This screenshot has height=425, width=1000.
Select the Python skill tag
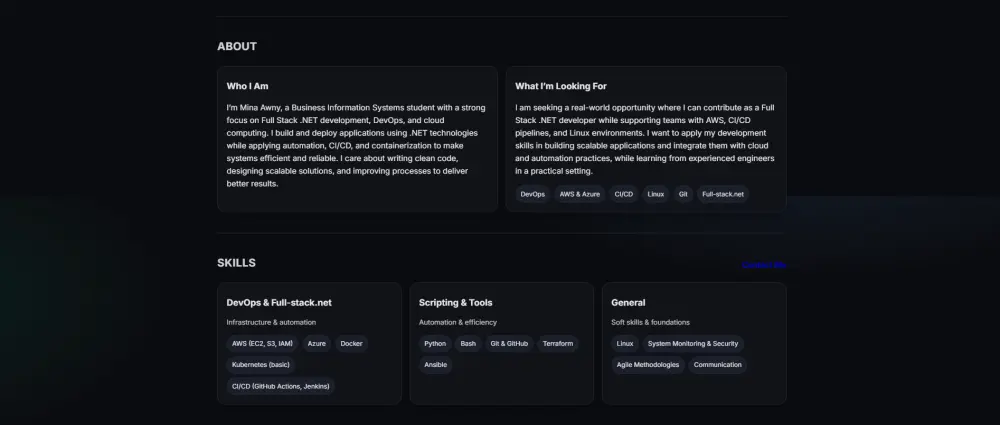pos(435,343)
